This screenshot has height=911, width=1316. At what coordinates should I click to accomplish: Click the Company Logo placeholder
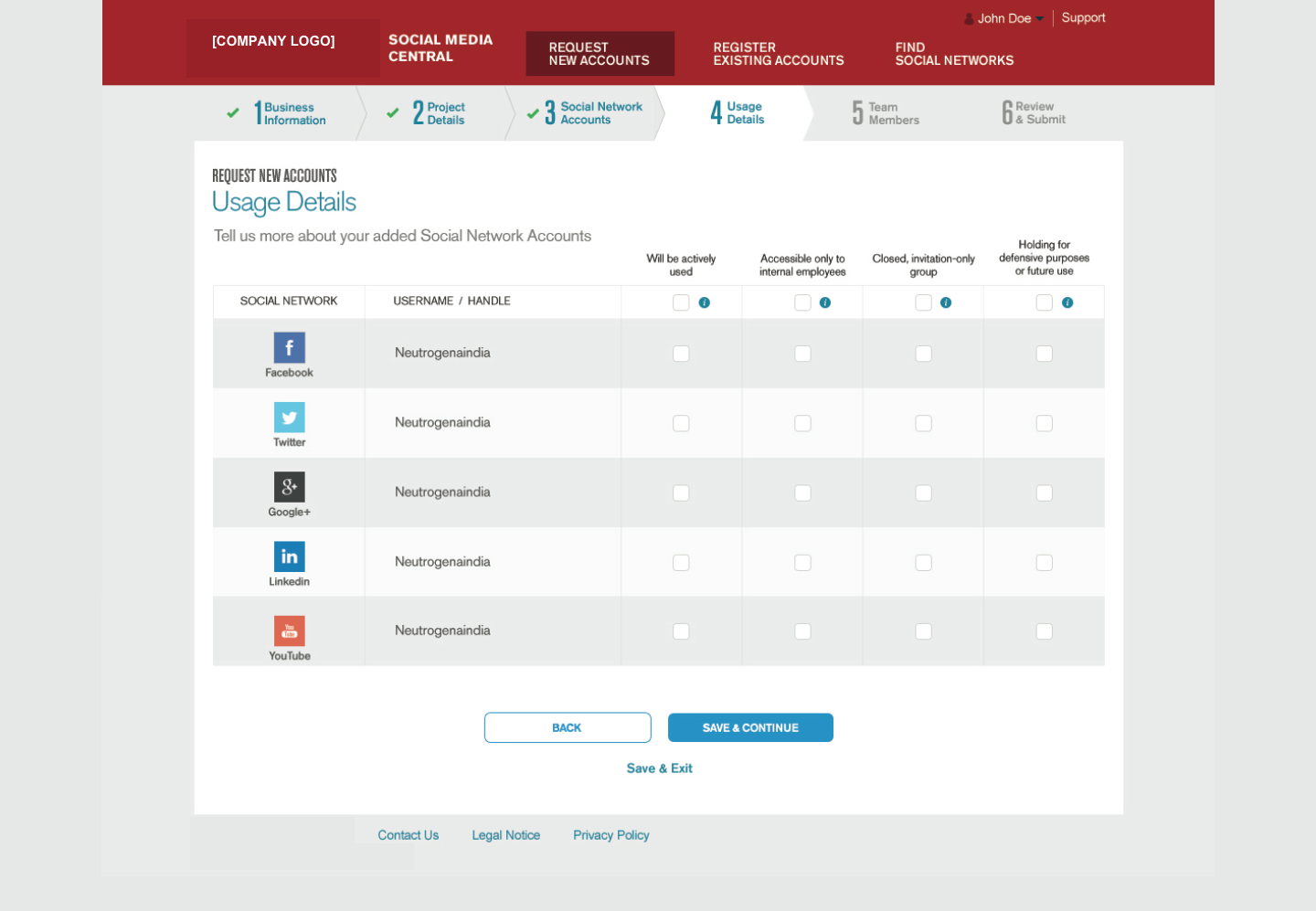tap(283, 48)
